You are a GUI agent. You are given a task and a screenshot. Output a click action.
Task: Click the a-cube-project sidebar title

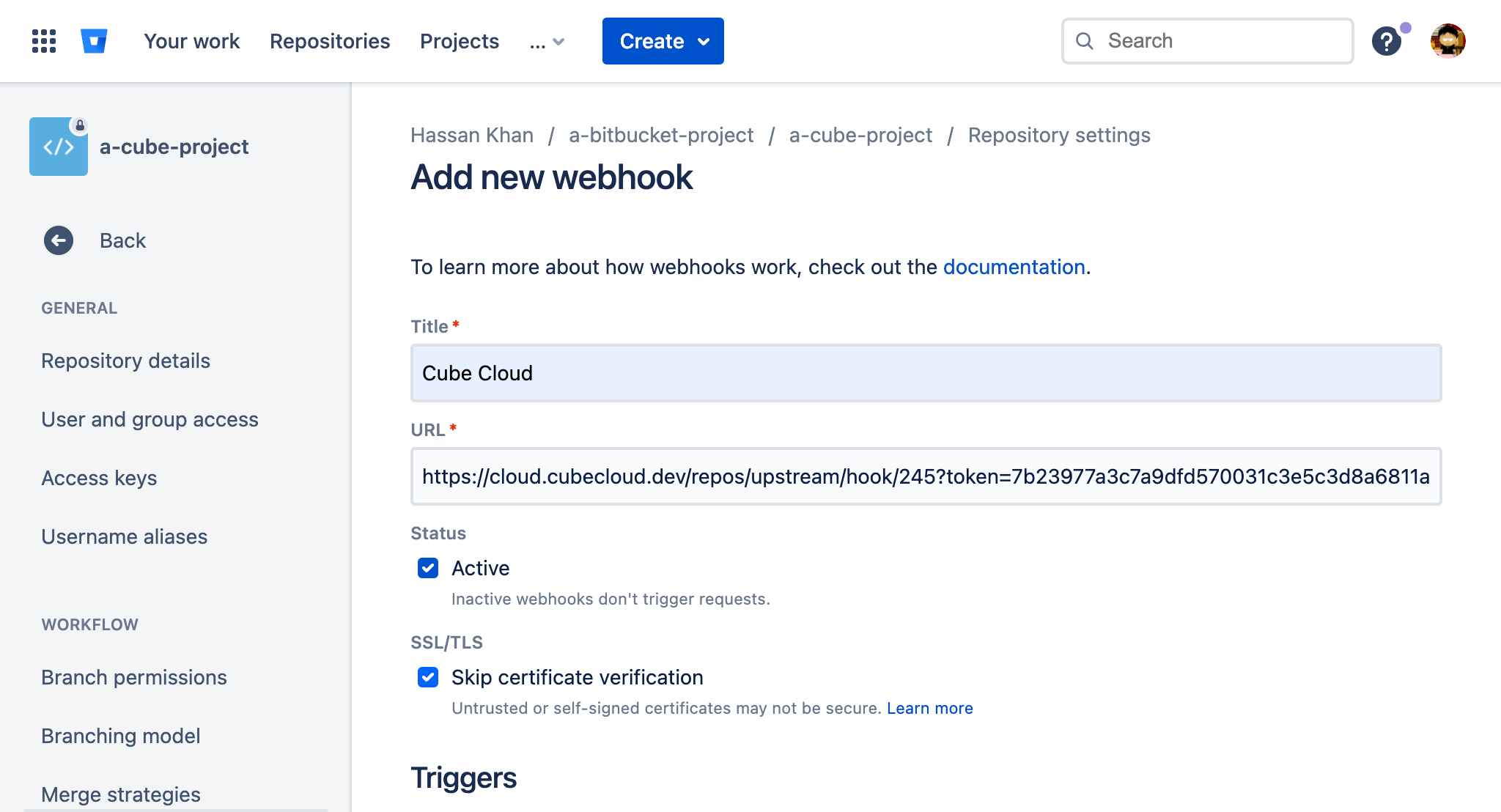tap(174, 147)
